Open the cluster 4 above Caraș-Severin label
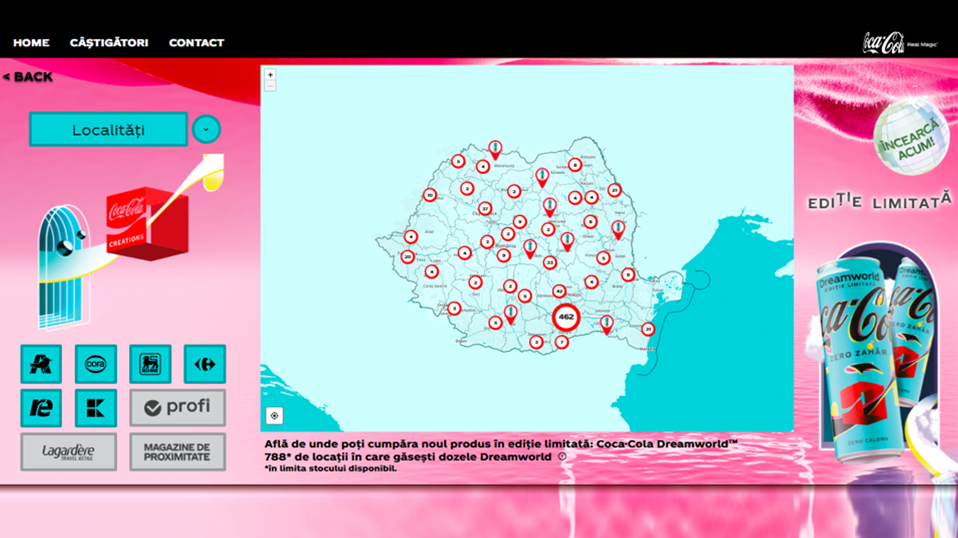The height and width of the screenshot is (538, 958). [x=431, y=272]
